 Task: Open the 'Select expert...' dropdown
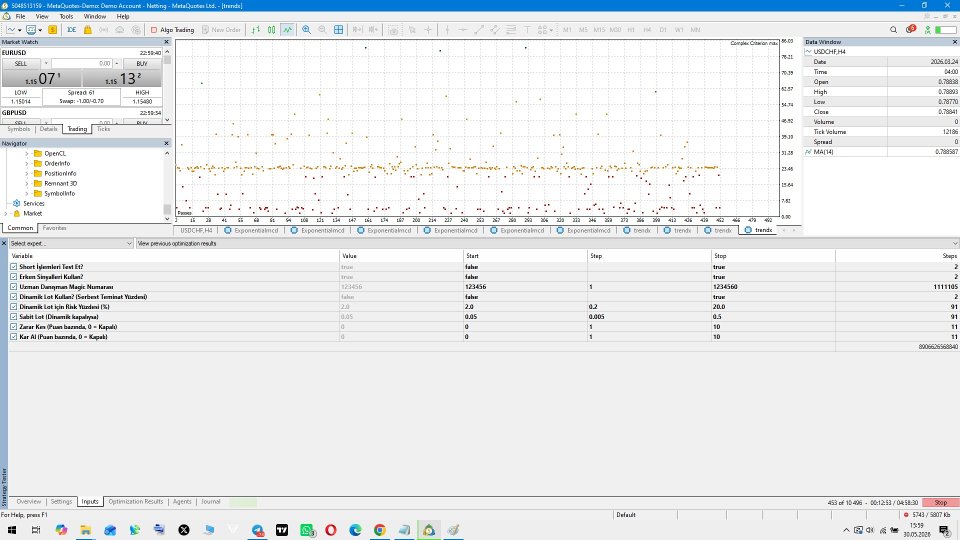tap(71, 243)
